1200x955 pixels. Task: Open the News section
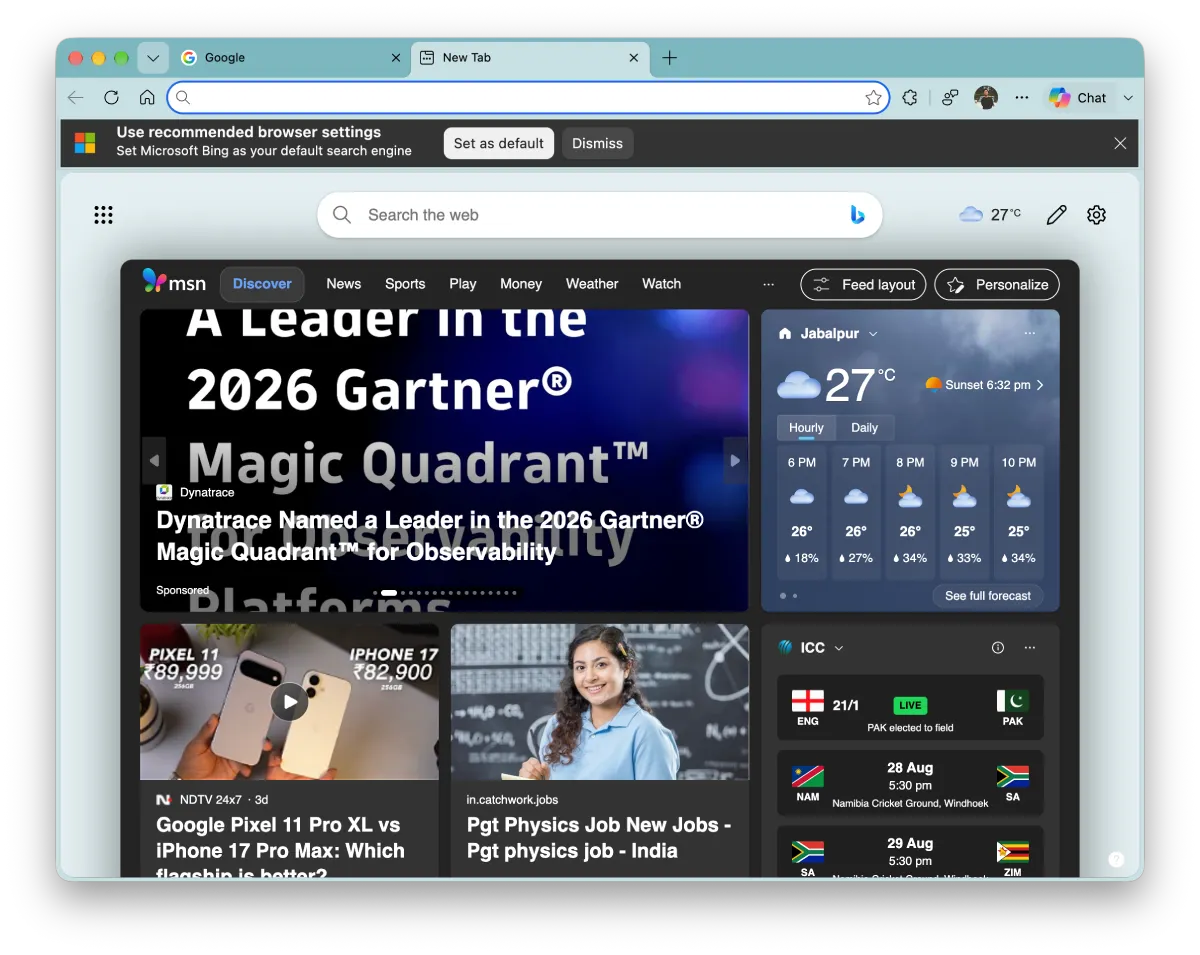pyautogui.click(x=343, y=284)
